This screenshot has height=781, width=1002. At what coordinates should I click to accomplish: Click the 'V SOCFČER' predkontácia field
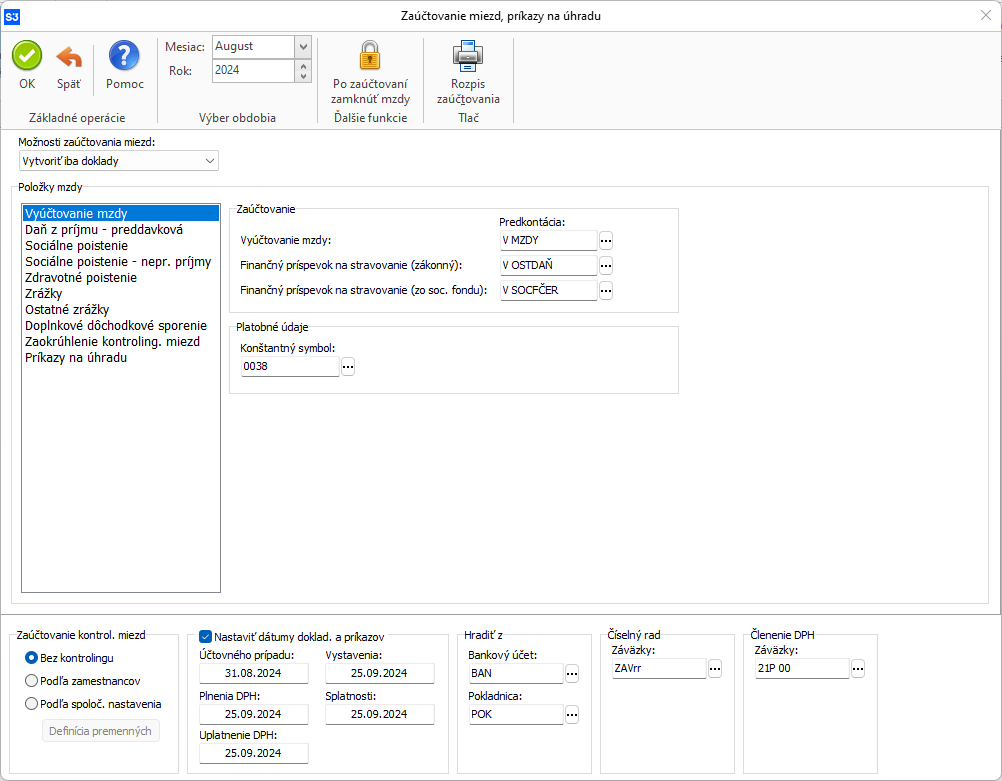(x=548, y=290)
